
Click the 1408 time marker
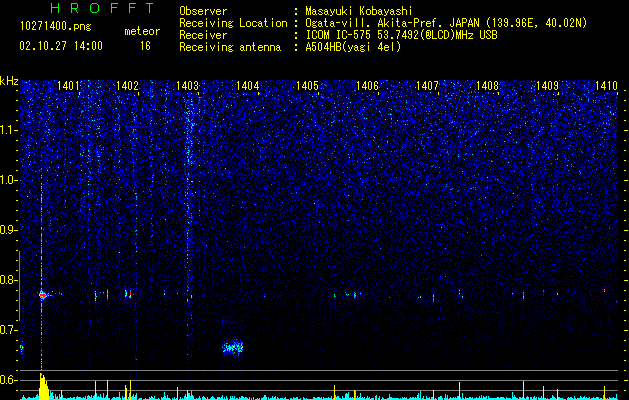coord(487,85)
